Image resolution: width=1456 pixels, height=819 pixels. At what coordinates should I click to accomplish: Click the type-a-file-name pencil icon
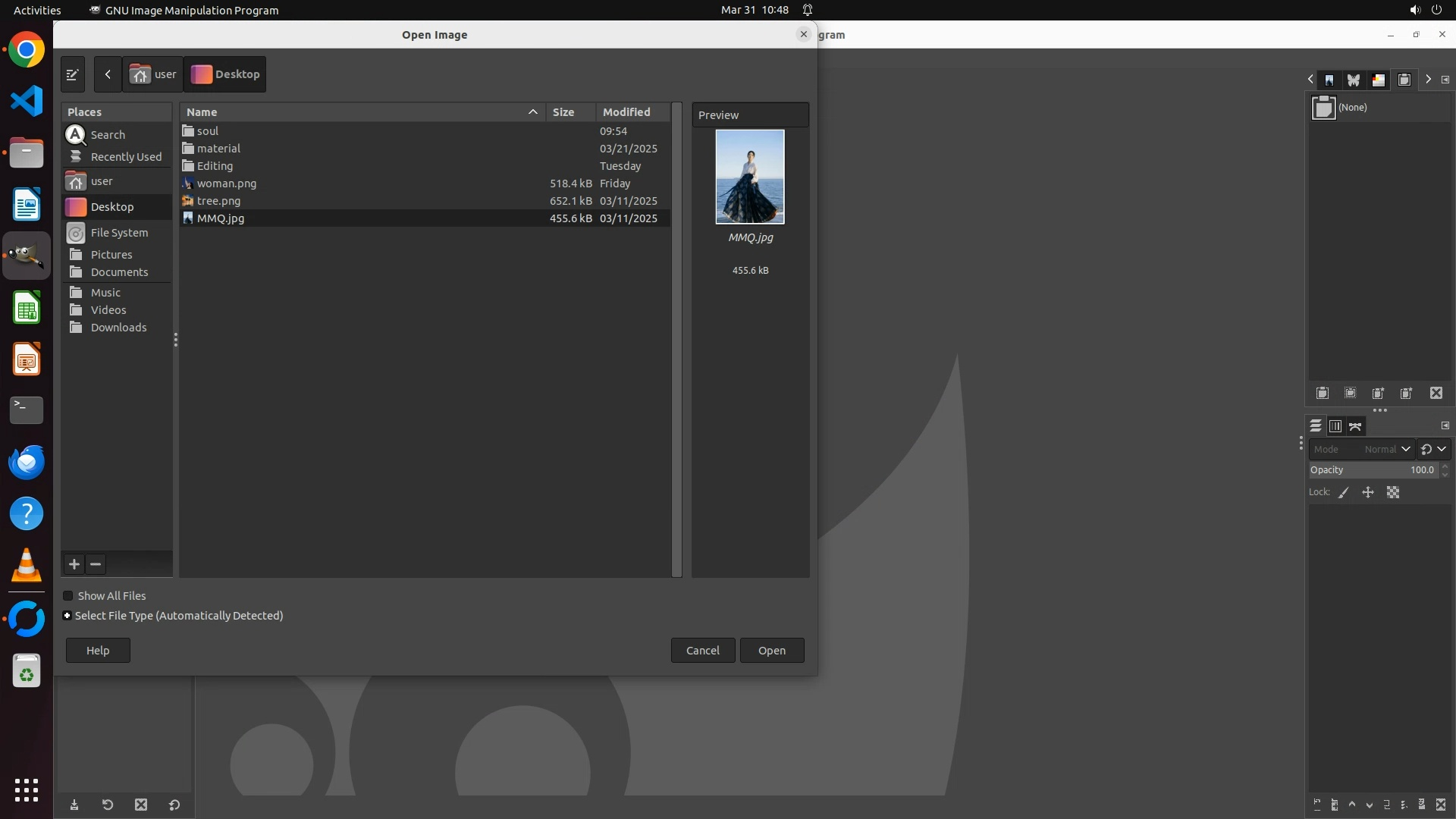[x=73, y=74]
